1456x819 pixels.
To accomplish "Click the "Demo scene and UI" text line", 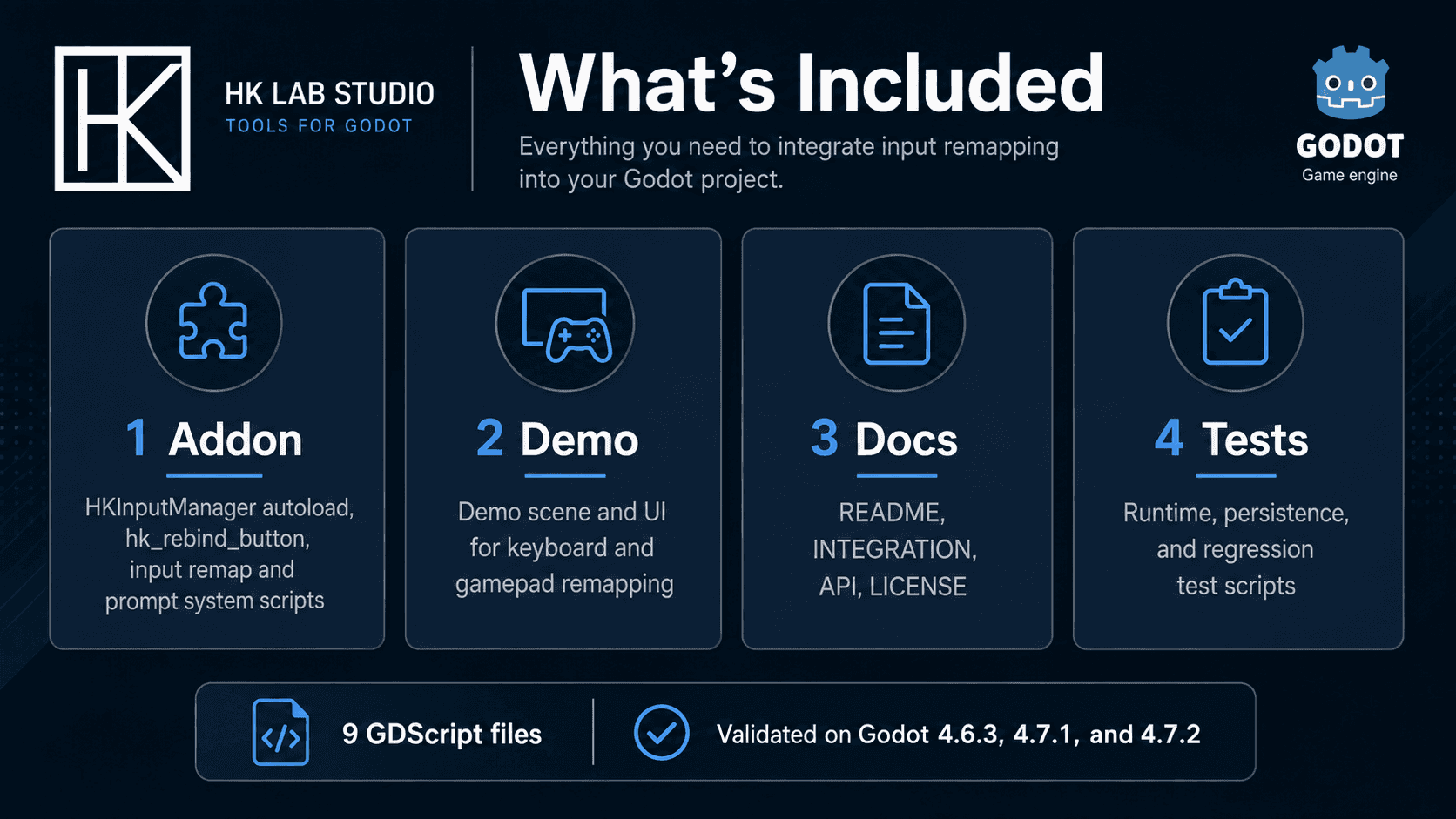I will pyautogui.click(x=562, y=512).
